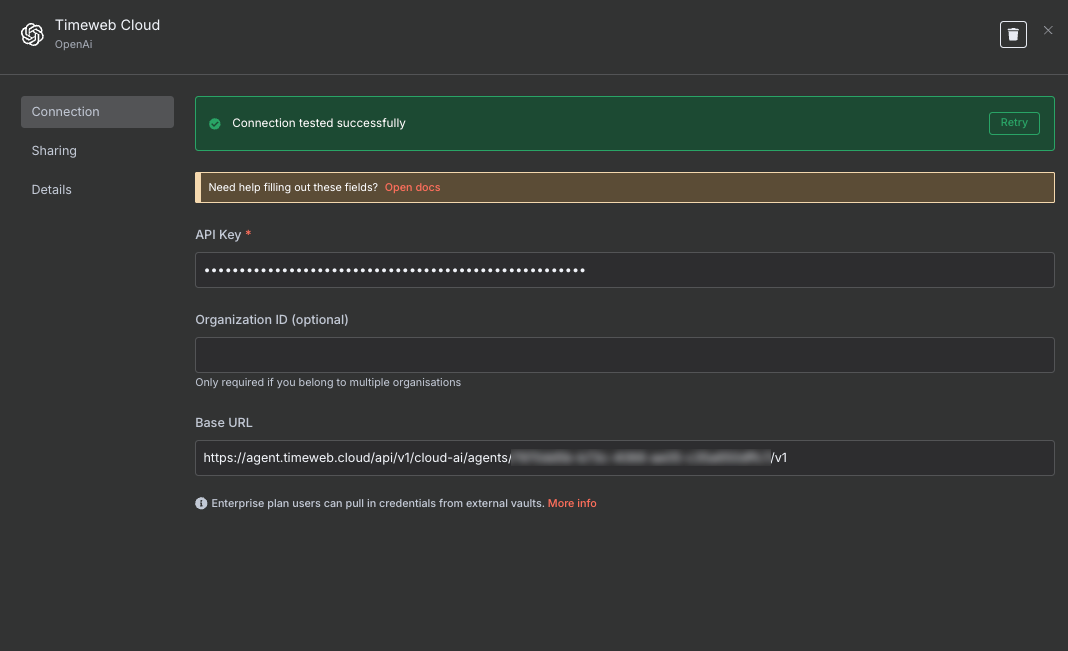Delete credential using the trash icon

(x=1013, y=34)
